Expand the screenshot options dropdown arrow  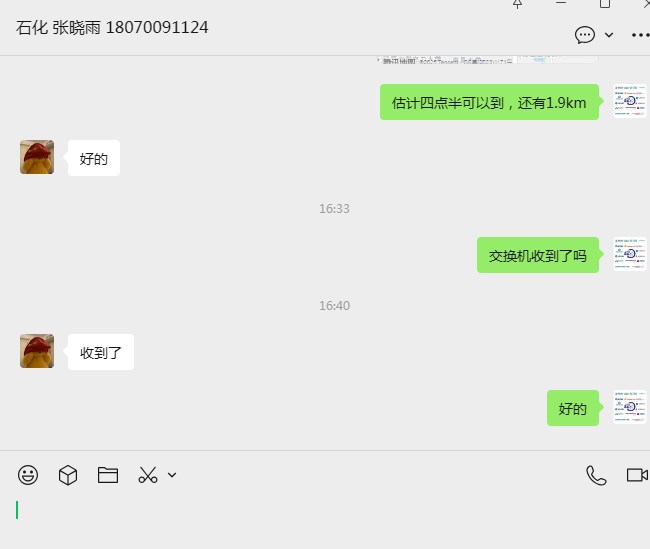click(x=172, y=475)
